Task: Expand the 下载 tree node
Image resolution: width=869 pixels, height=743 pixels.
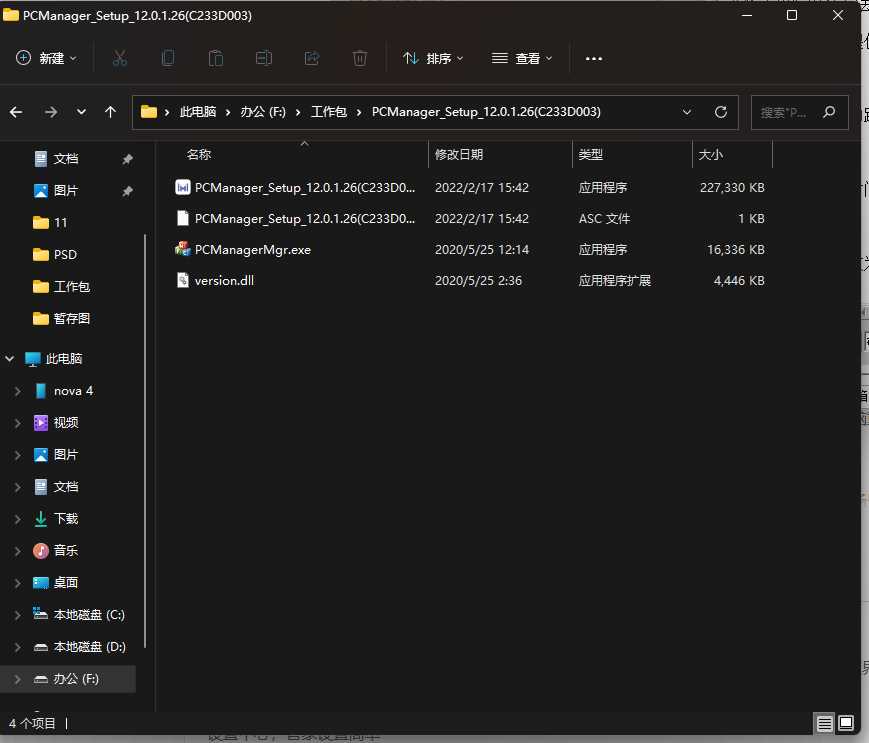Action: 17,519
